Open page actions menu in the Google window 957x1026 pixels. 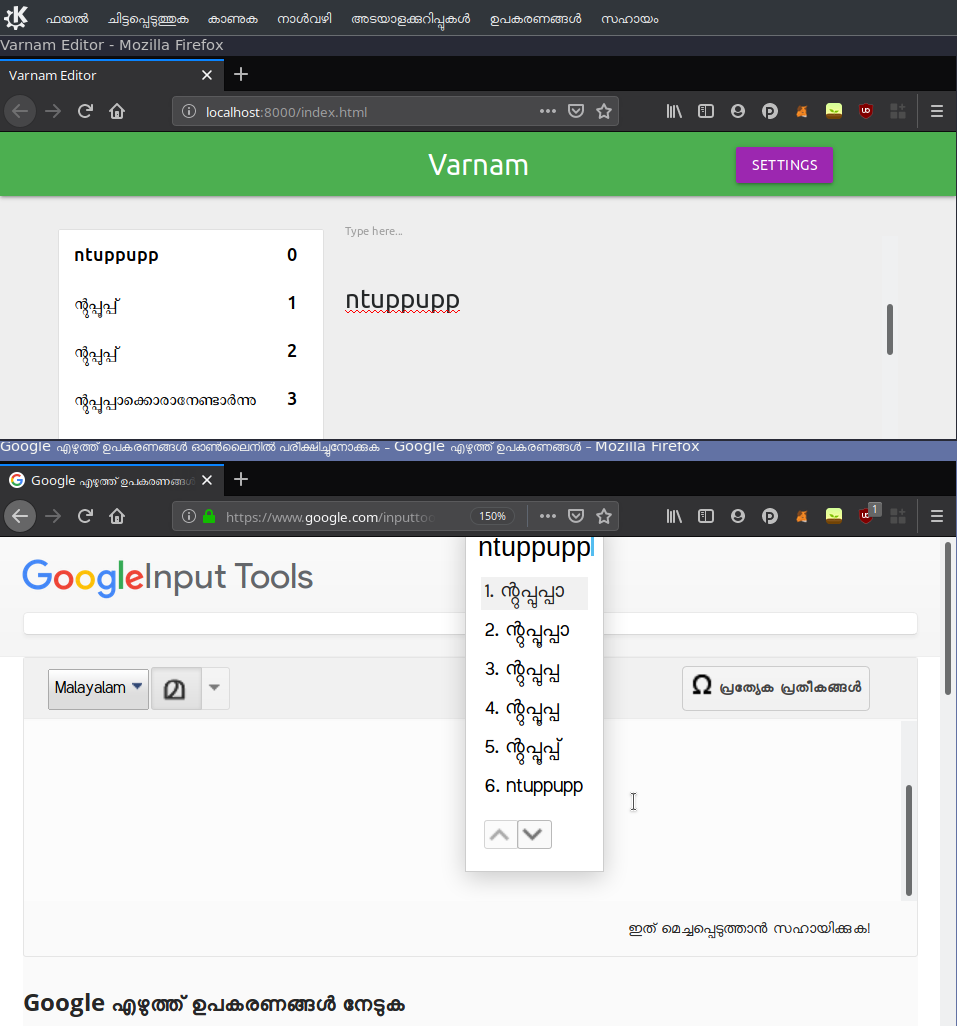pos(548,516)
